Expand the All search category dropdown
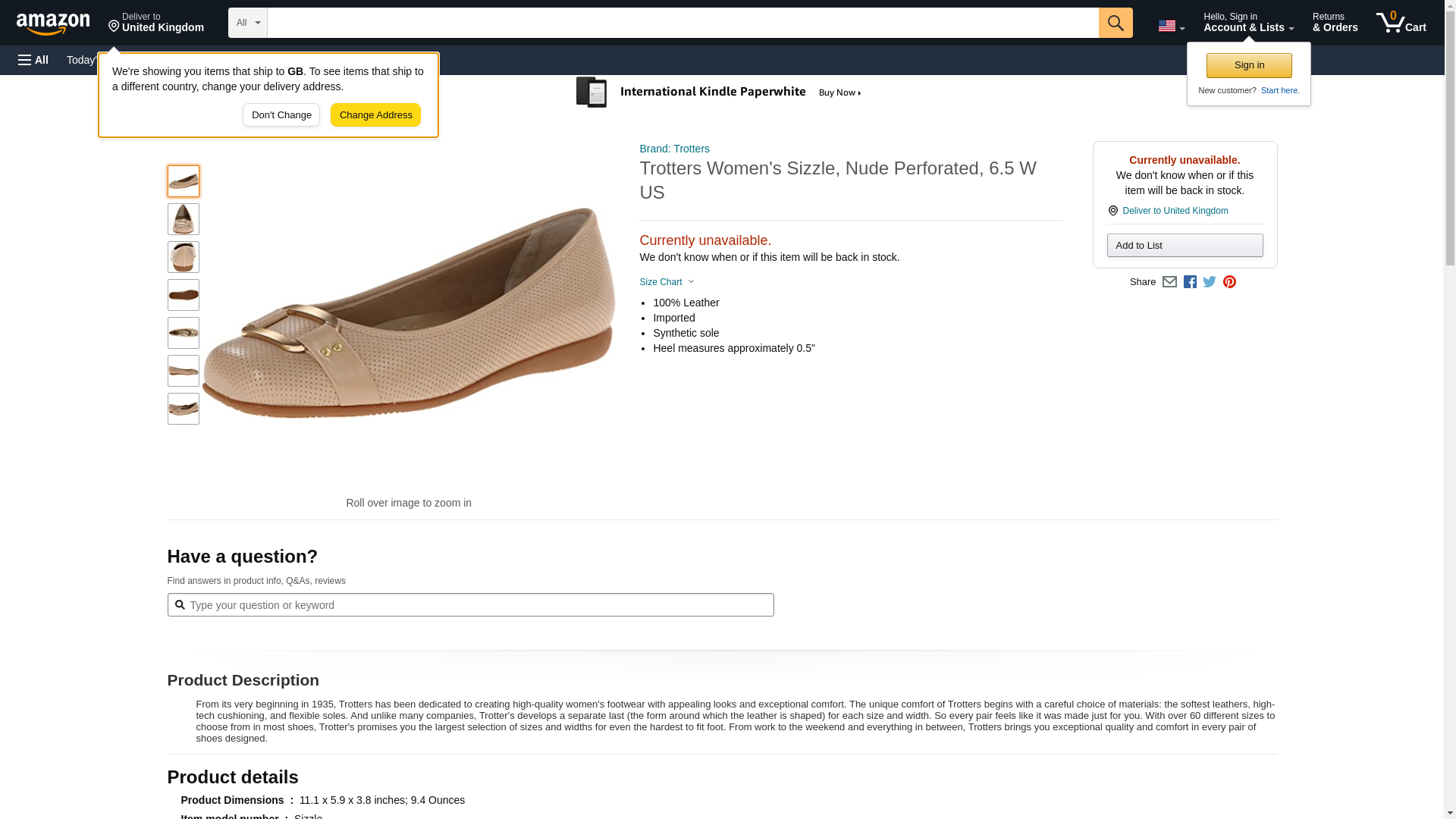The image size is (1456, 819). [x=247, y=23]
